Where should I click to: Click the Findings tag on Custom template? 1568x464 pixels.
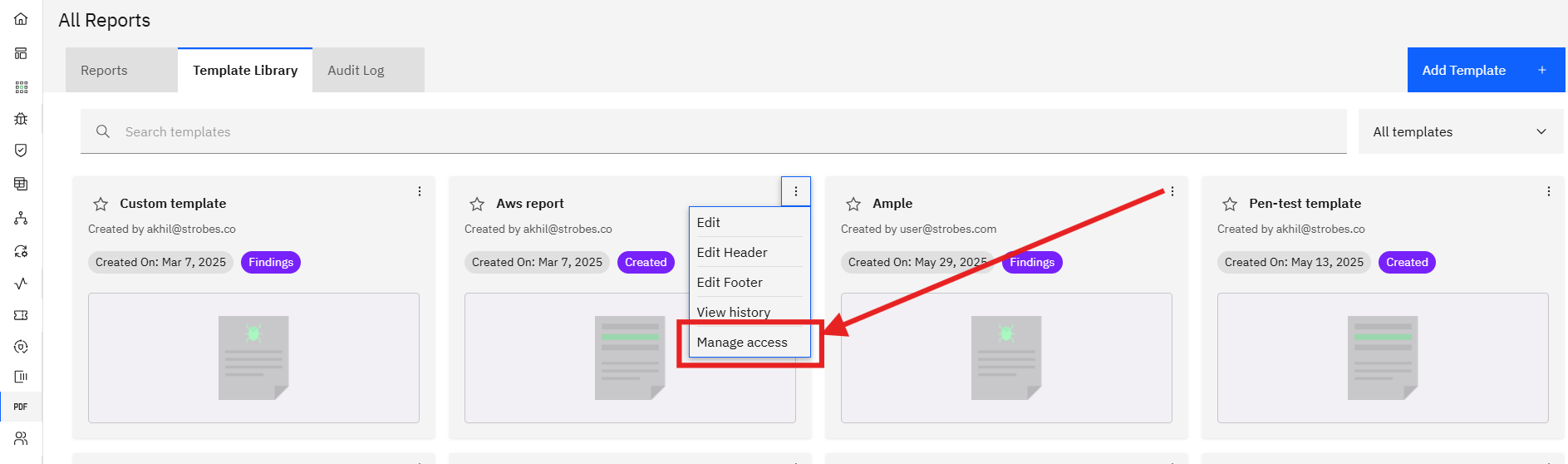click(x=271, y=262)
